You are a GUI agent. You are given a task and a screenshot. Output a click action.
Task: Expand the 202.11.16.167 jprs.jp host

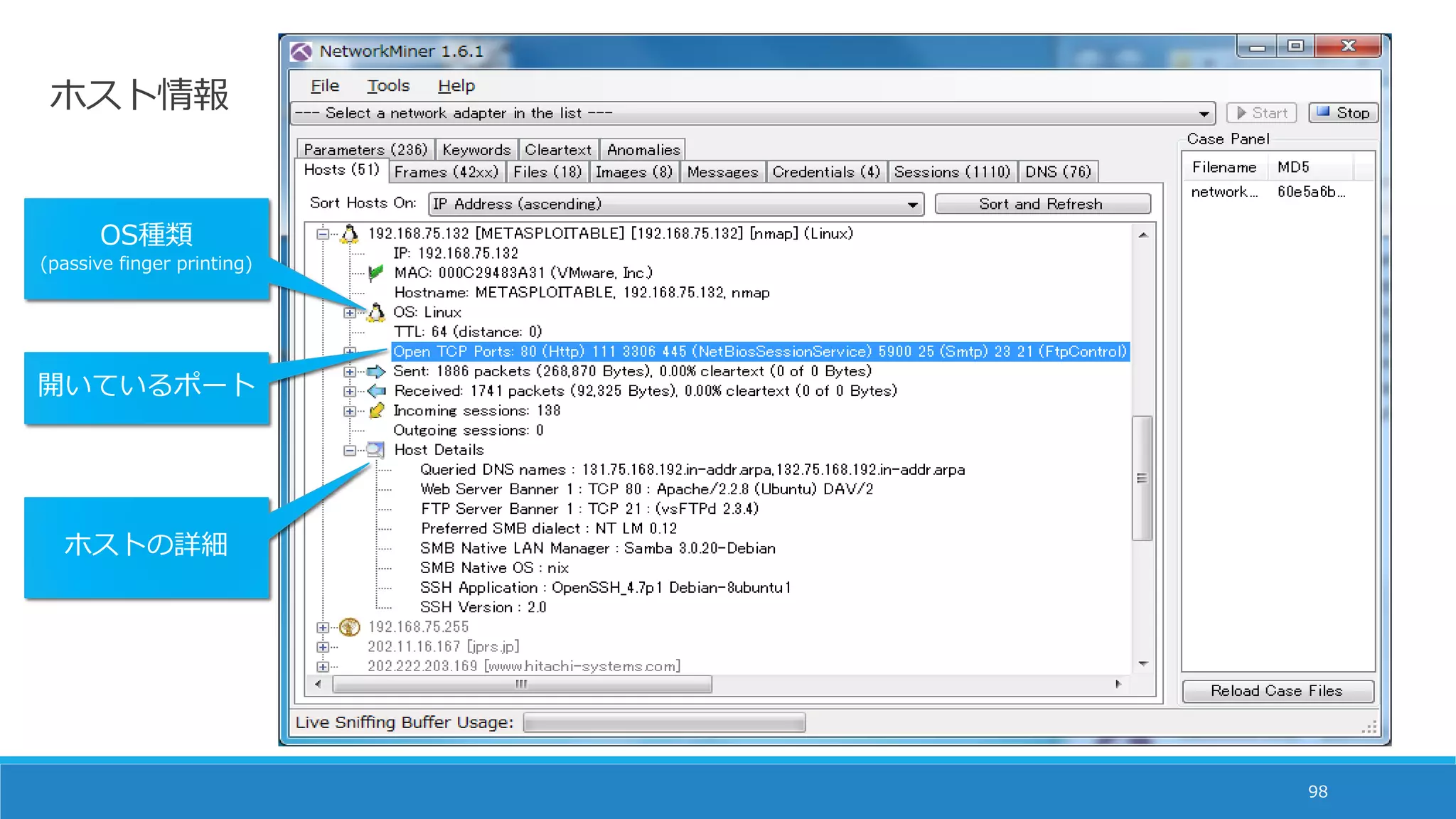point(323,647)
